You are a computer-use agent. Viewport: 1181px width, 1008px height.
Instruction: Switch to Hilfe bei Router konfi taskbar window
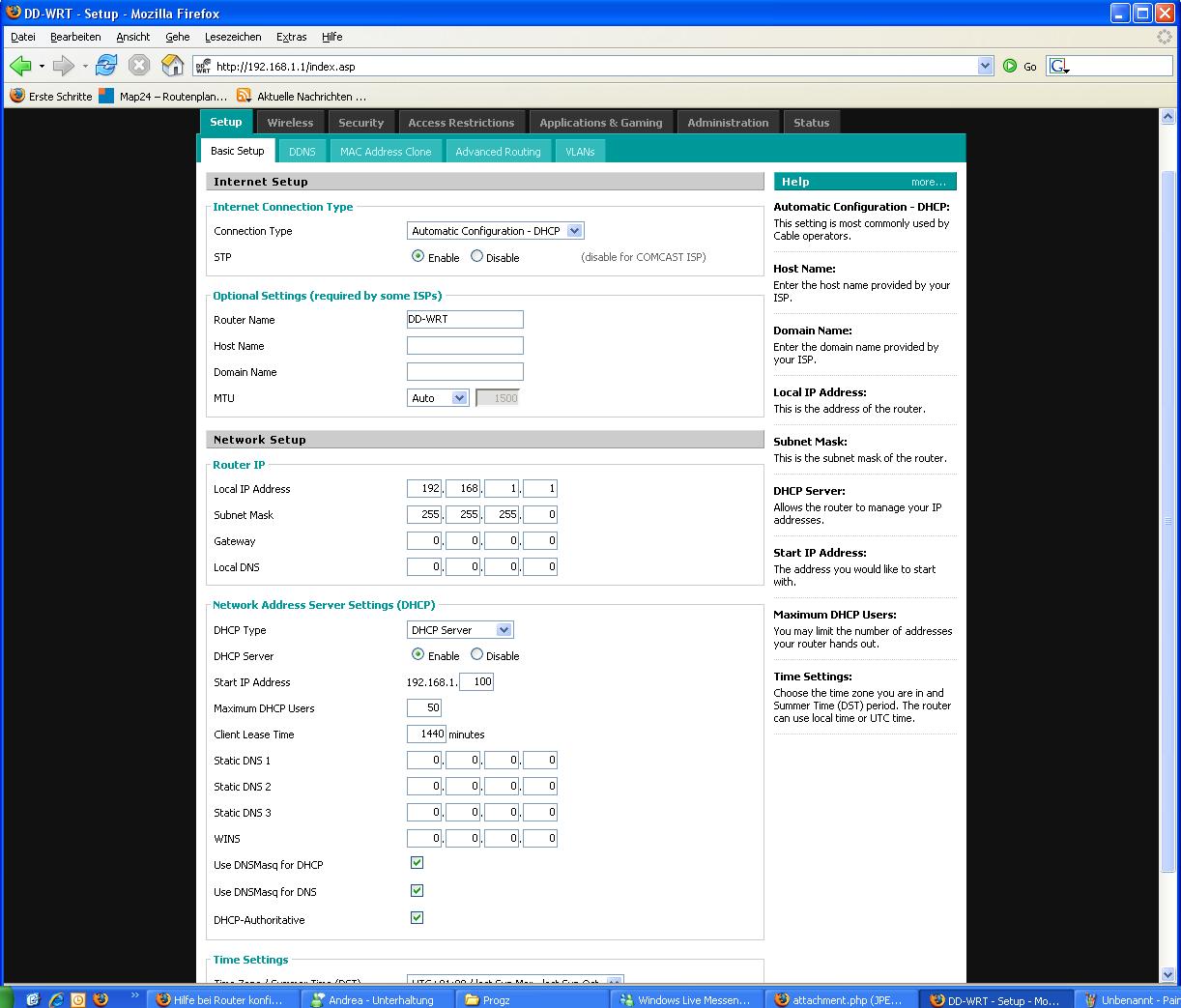tap(221, 999)
